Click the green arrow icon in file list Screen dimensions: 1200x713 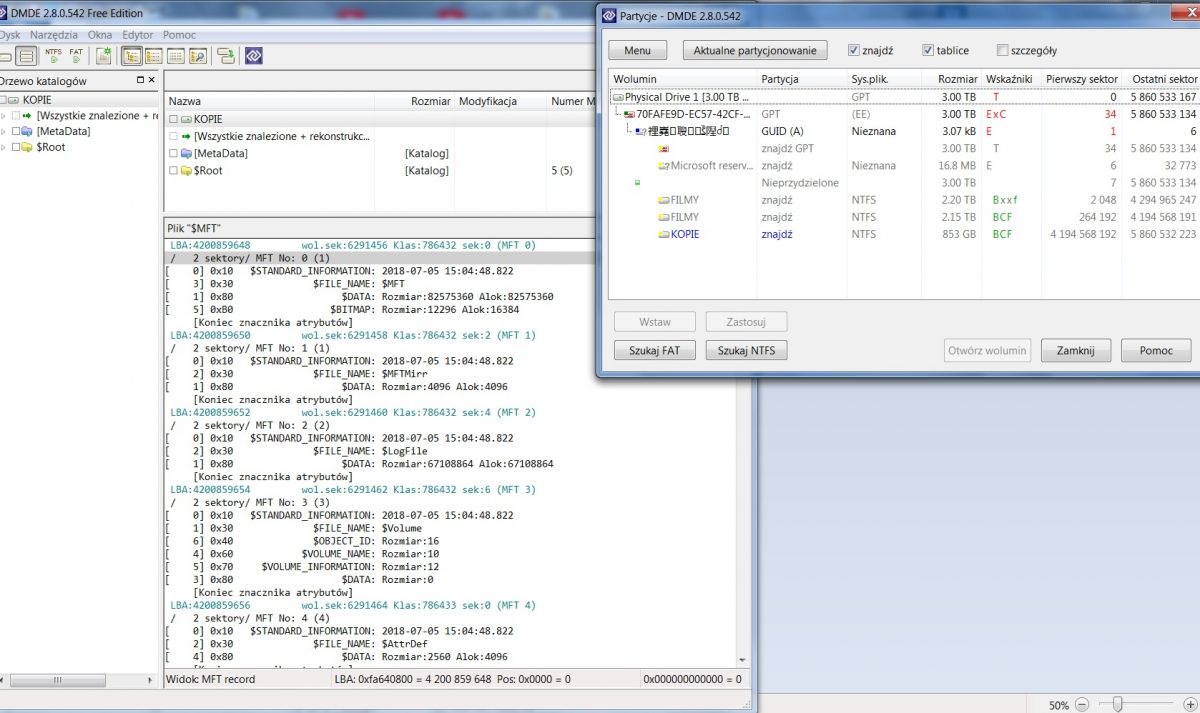(186, 136)
